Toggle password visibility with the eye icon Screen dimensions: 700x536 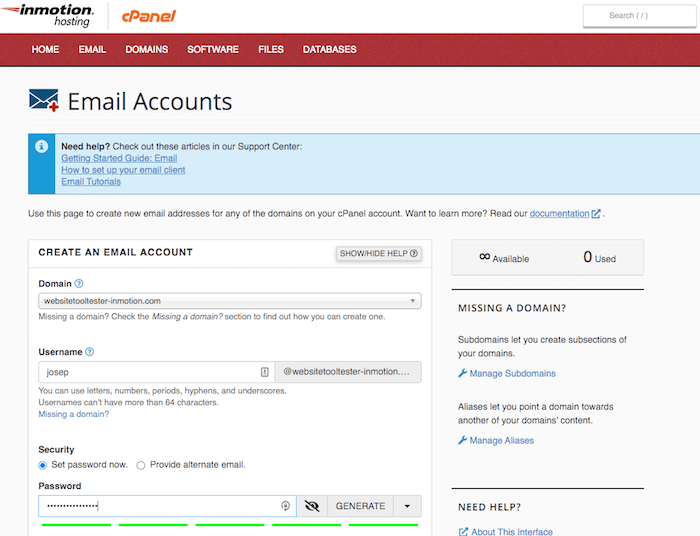tap(312, 506)
